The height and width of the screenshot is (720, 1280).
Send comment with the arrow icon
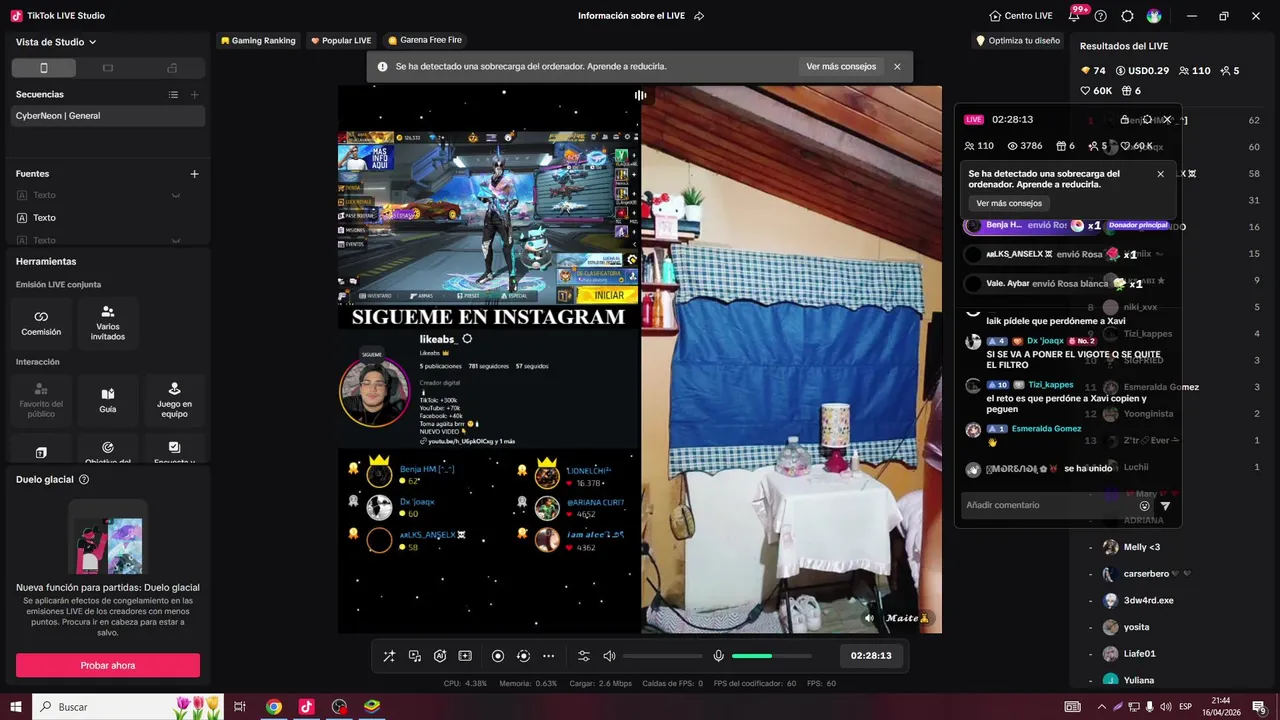(1165, 506)
